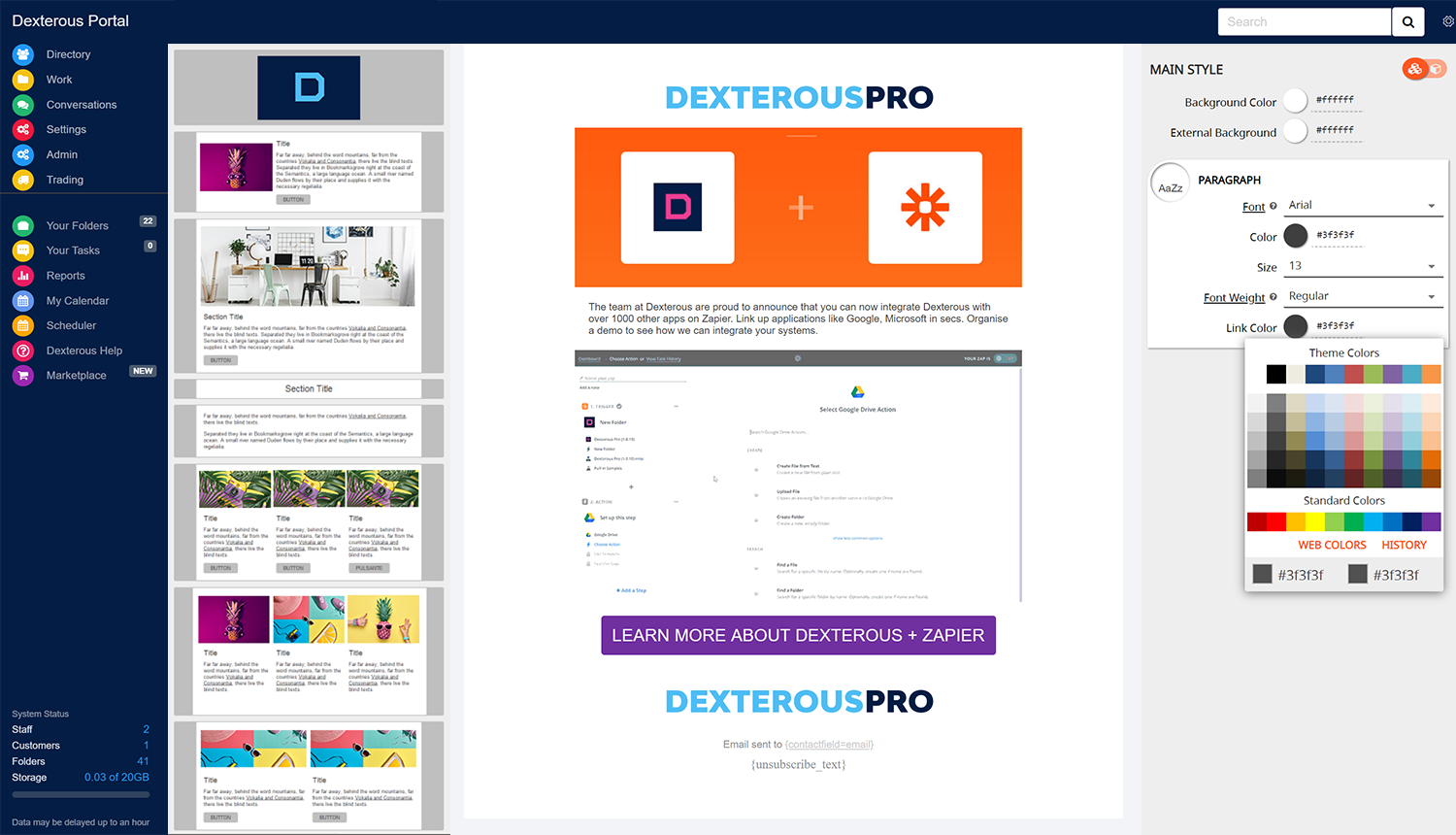Open the External Background color swatch
The width and height of the screenshot is (1456, 835).
pyautogui.click(x=1295, y=131)
